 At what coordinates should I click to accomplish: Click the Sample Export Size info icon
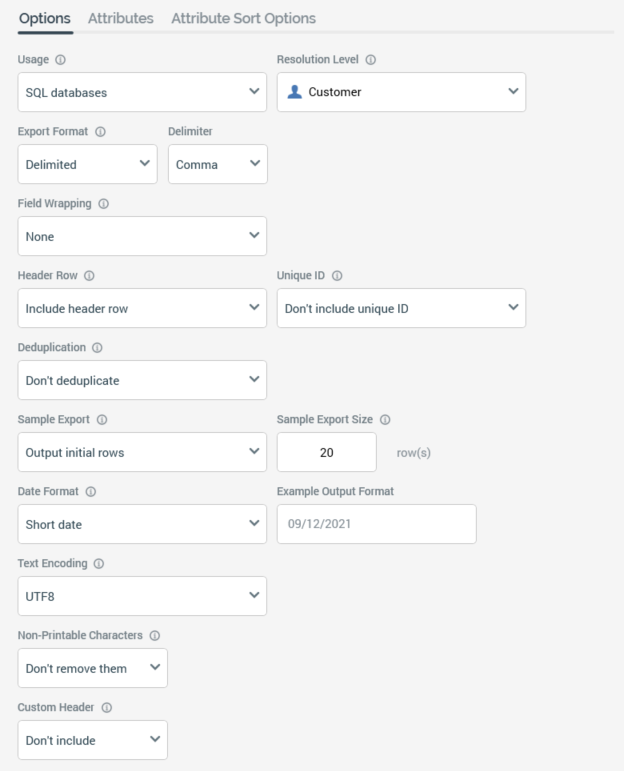(x=386, y=420)
